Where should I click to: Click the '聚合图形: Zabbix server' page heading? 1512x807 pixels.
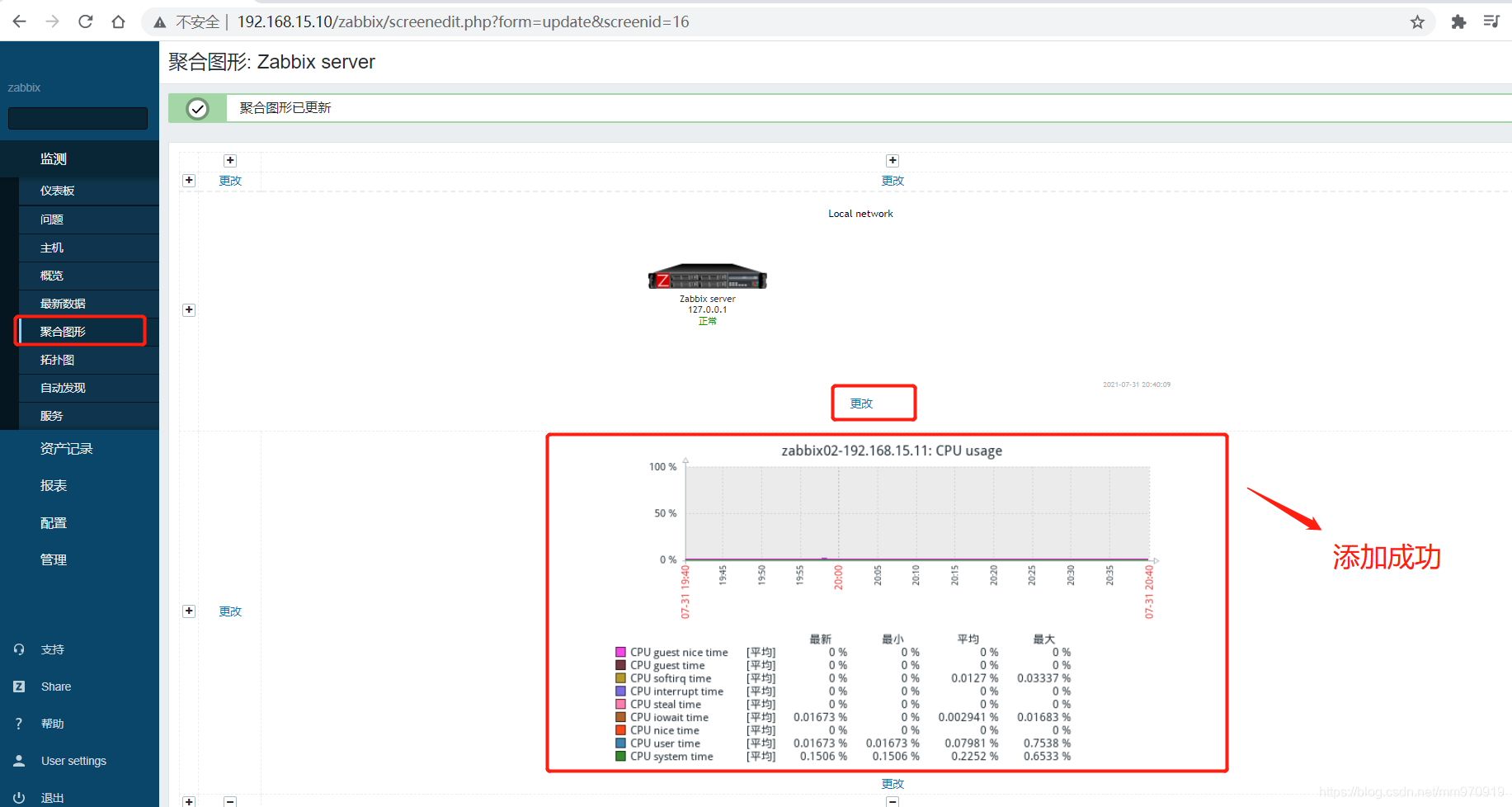[271, 62]
